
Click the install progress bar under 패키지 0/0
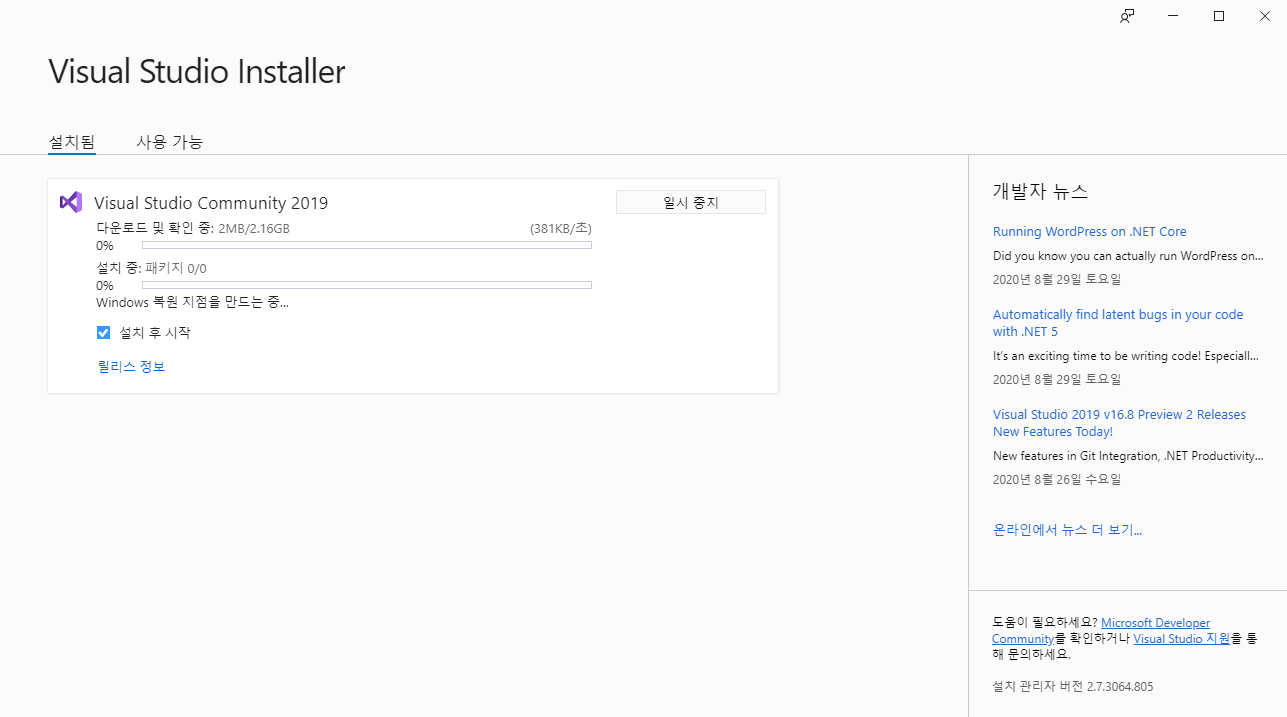click(366, 285)
